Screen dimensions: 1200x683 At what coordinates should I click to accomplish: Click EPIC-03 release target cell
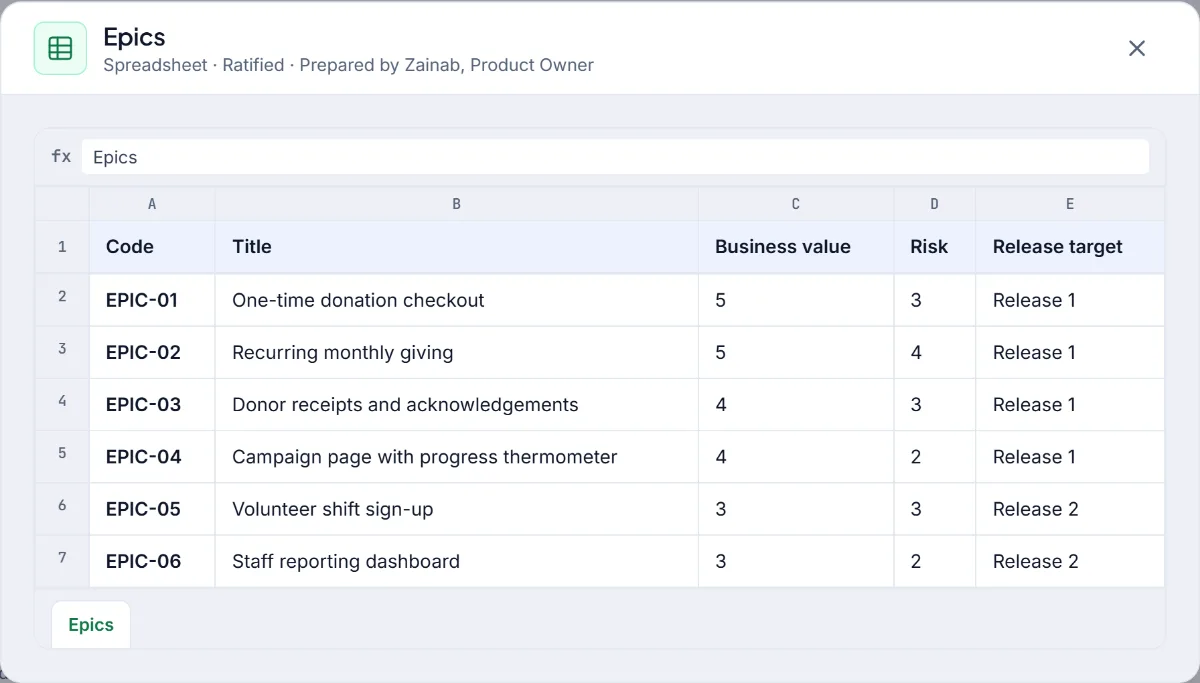click(1070, 404)
